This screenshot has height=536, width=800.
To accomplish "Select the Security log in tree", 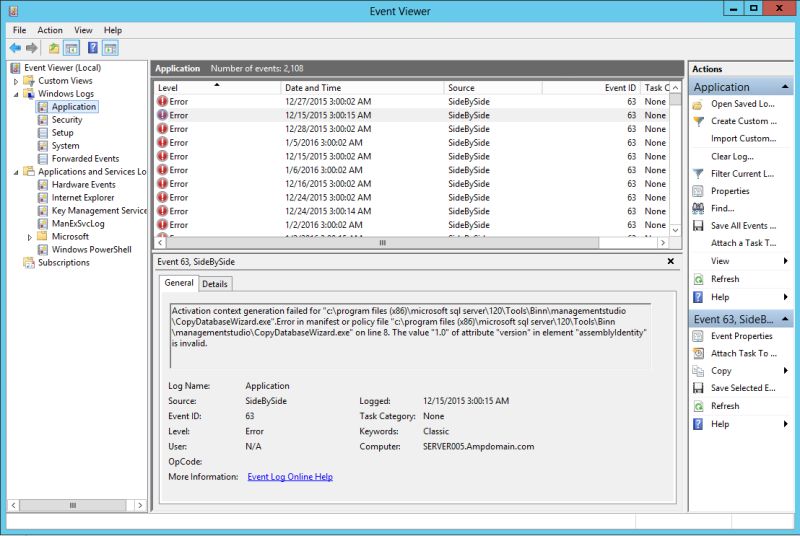I will (x=67, y=119).
